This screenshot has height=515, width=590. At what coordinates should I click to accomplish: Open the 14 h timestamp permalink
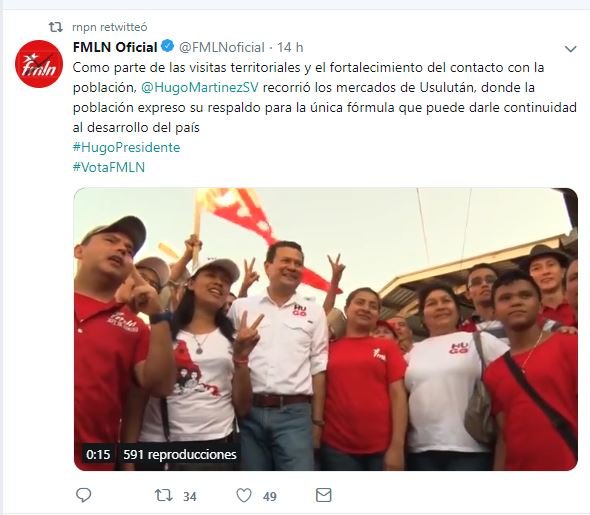click(290, 47)
